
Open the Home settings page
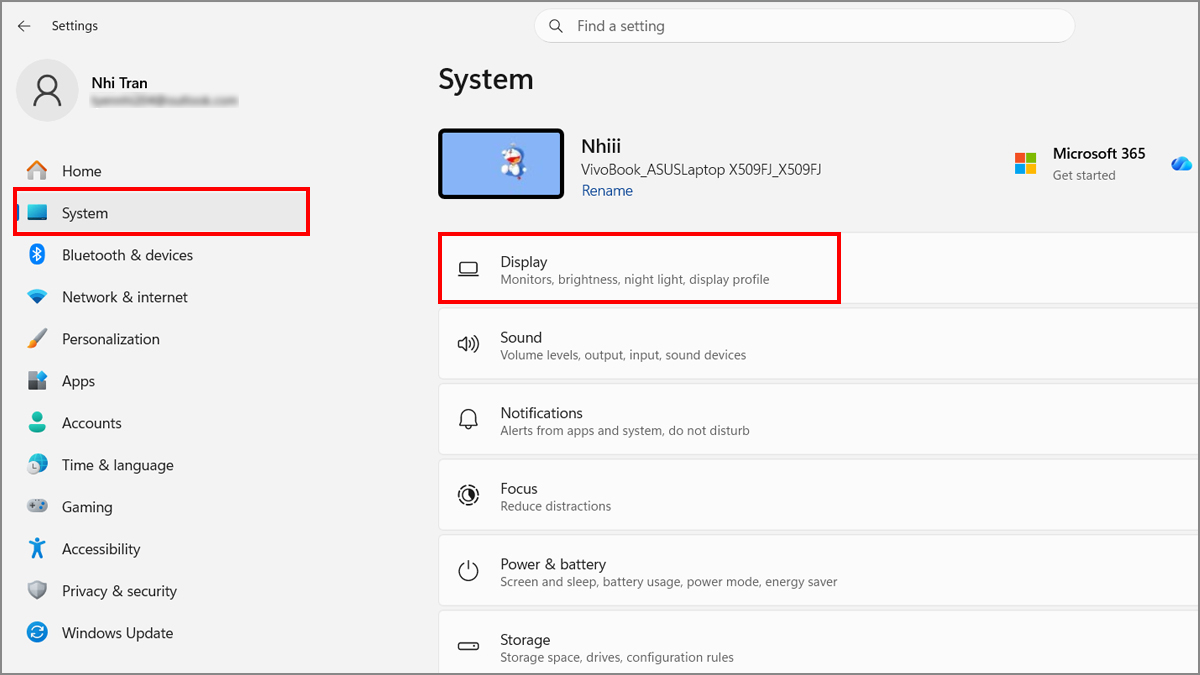162,171
